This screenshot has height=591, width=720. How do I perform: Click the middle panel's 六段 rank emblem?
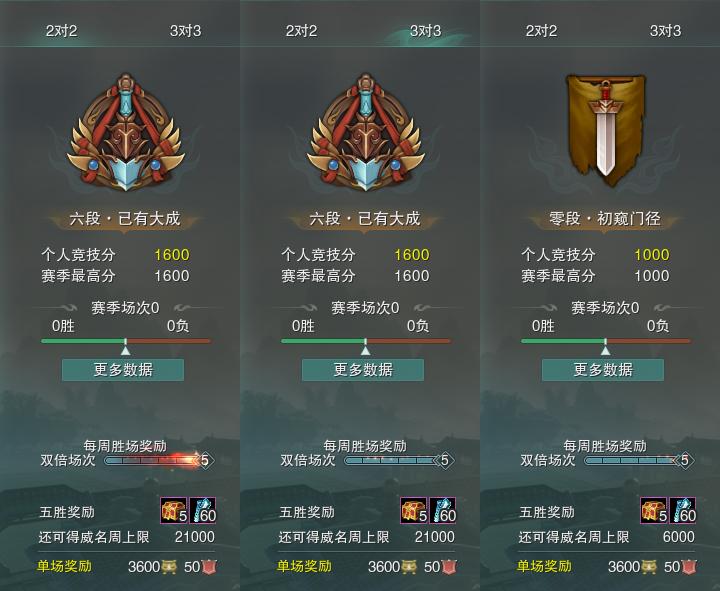pos(366,133)
